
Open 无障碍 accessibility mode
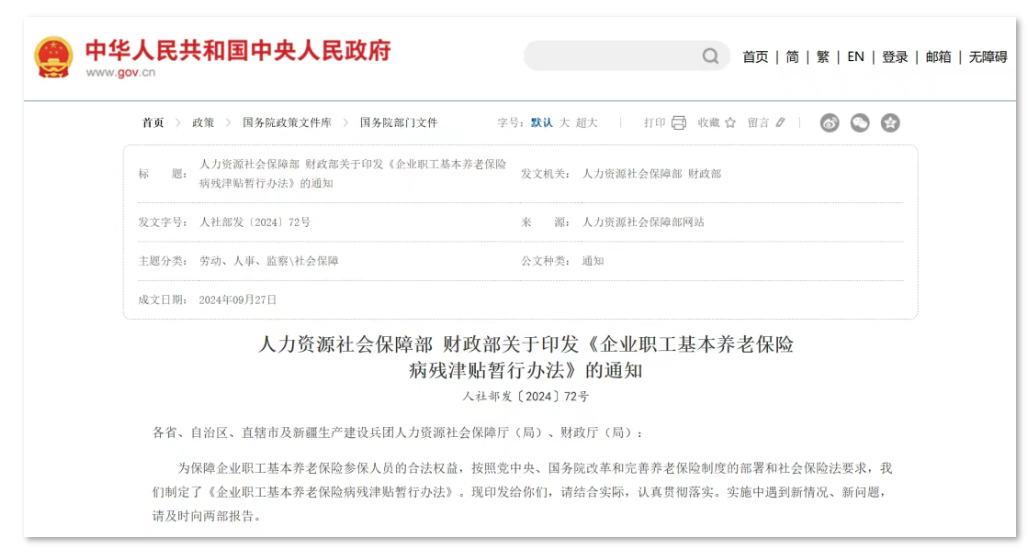coord(988,57)
